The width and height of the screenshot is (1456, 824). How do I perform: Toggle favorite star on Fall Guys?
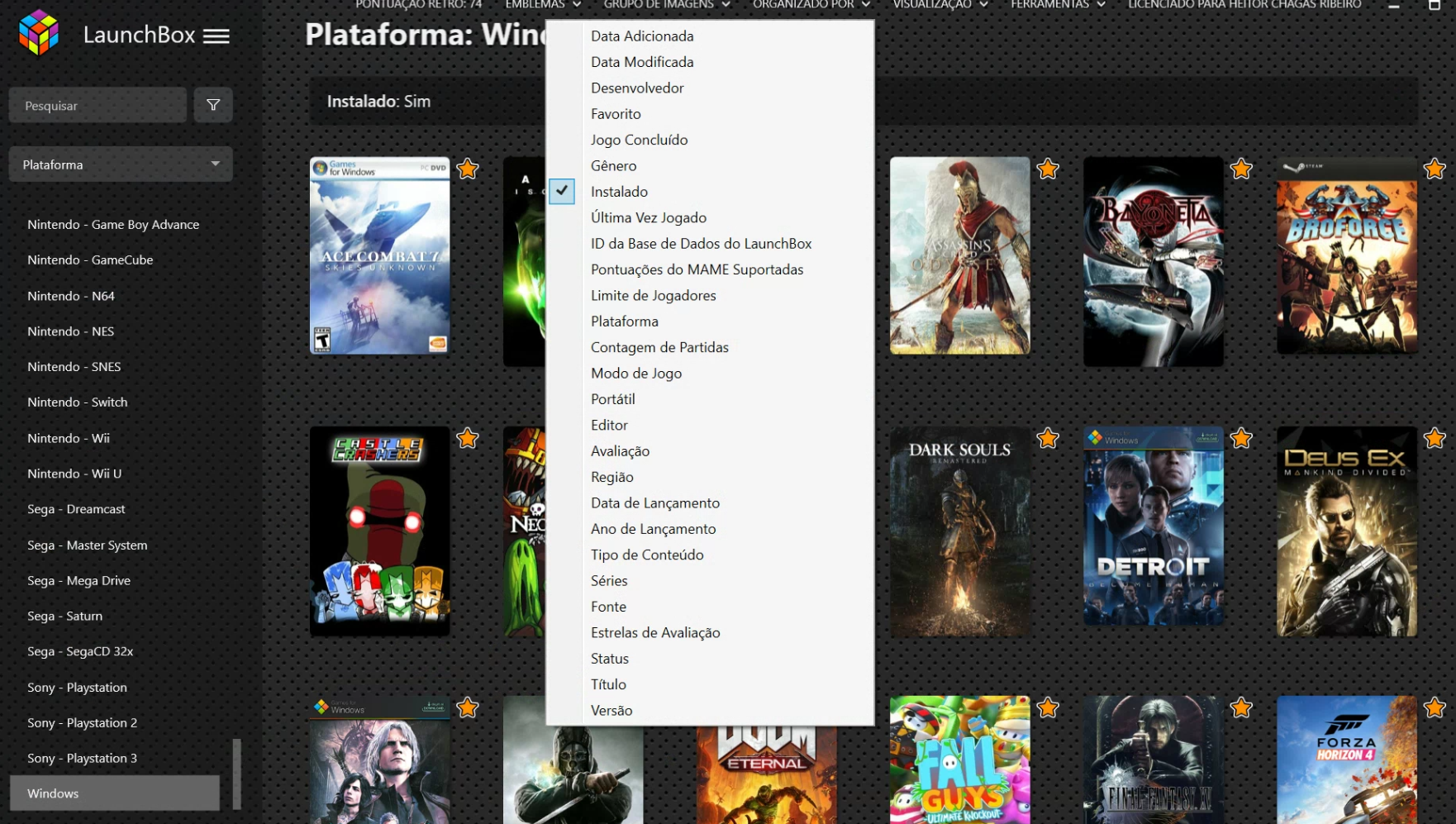point(1048,707)
